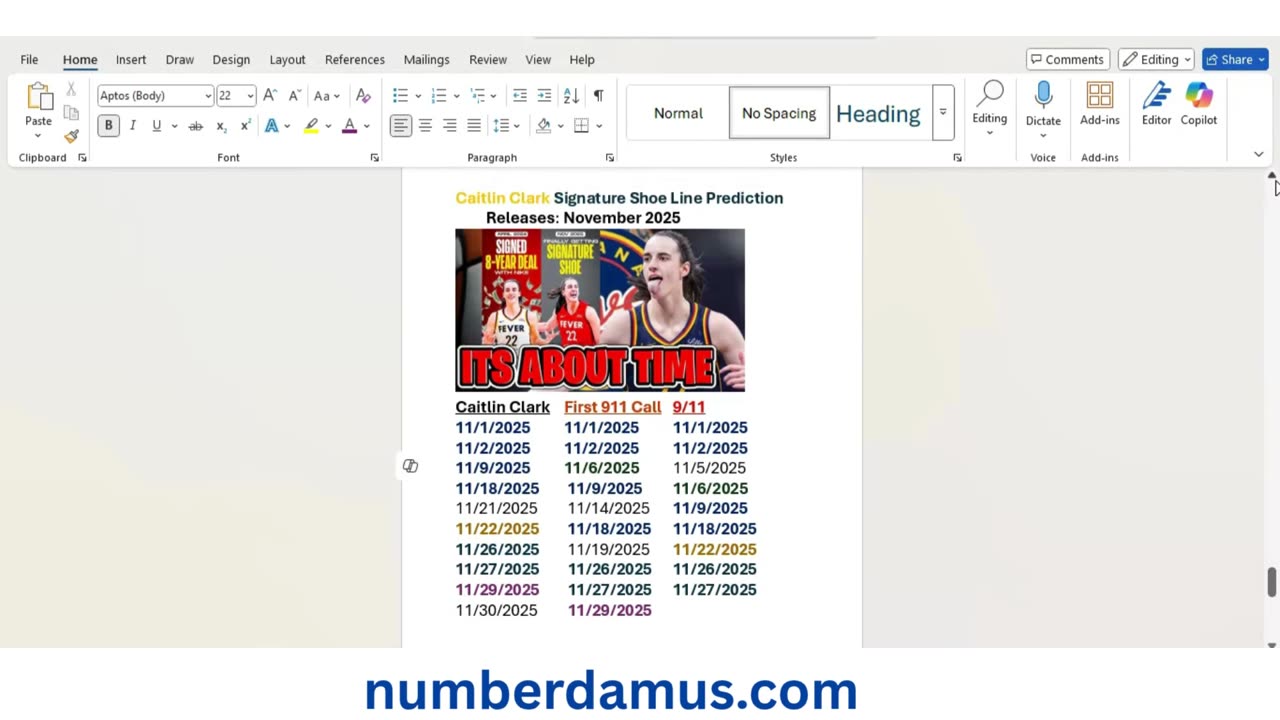The width and height of the screenshot is (1280, 720).
Task: Decrease indent icon
Action: click(x=520, y=95)
